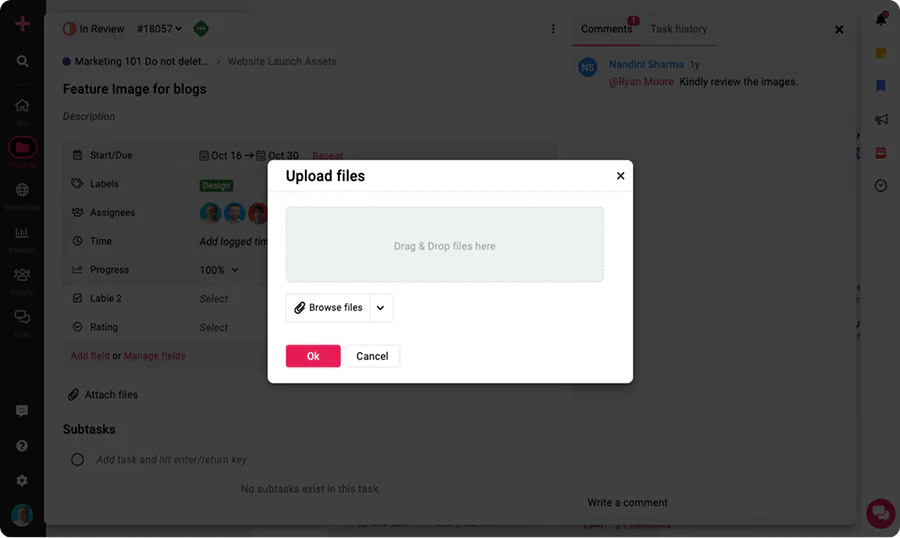Click the green diamond task icon
900x538 pixels.
tap(201, 29)
